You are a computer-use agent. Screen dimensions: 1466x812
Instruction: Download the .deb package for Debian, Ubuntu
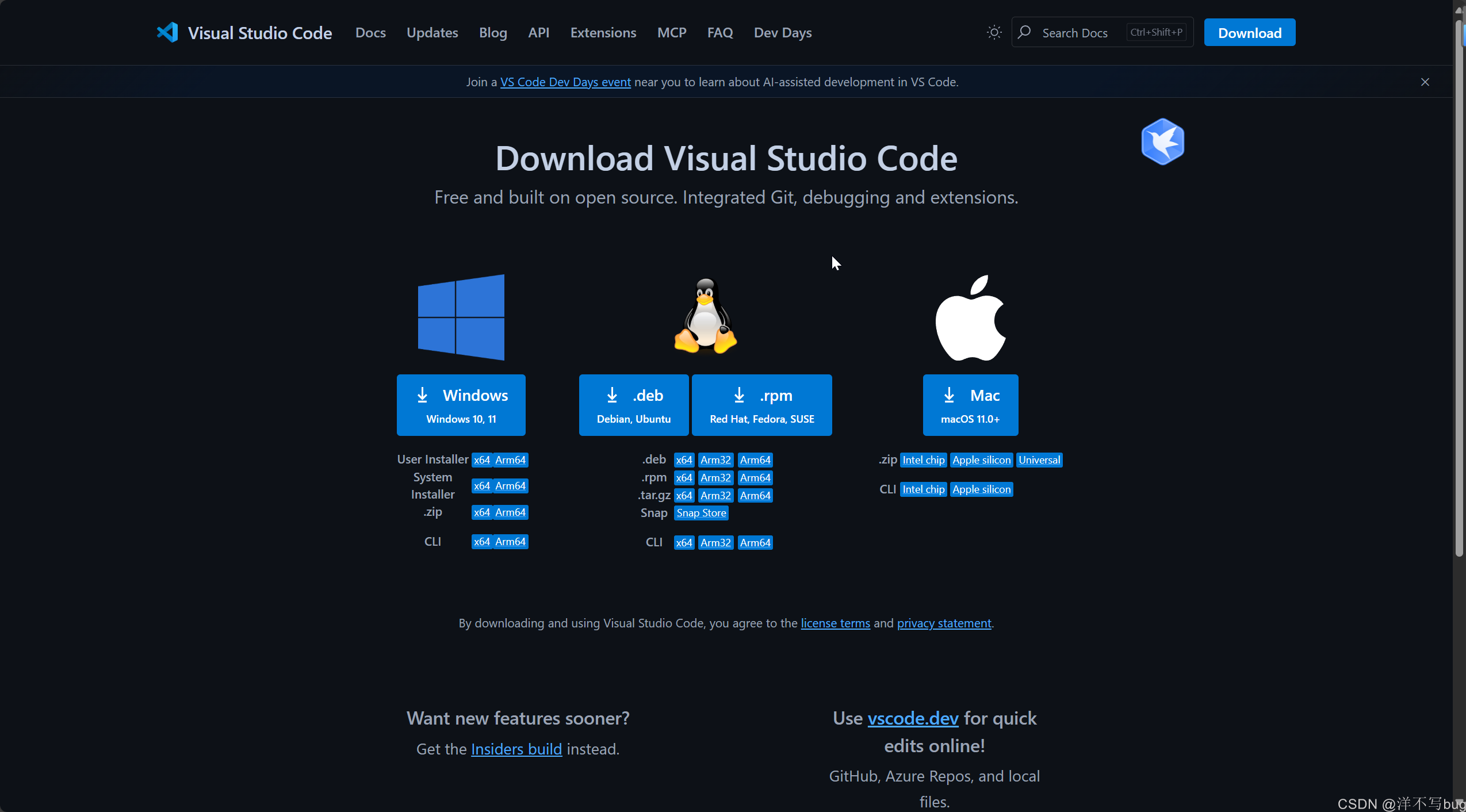(x=633, y=405)
